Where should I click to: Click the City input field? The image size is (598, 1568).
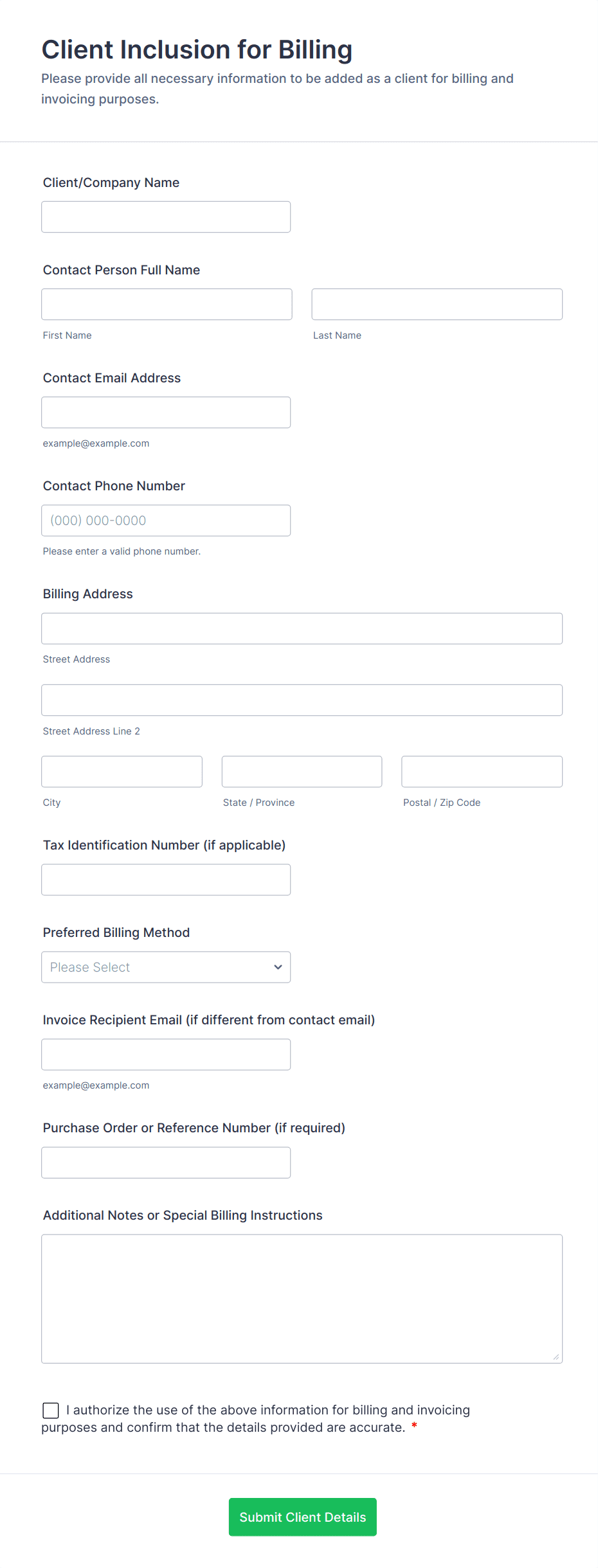pos(122,772)
